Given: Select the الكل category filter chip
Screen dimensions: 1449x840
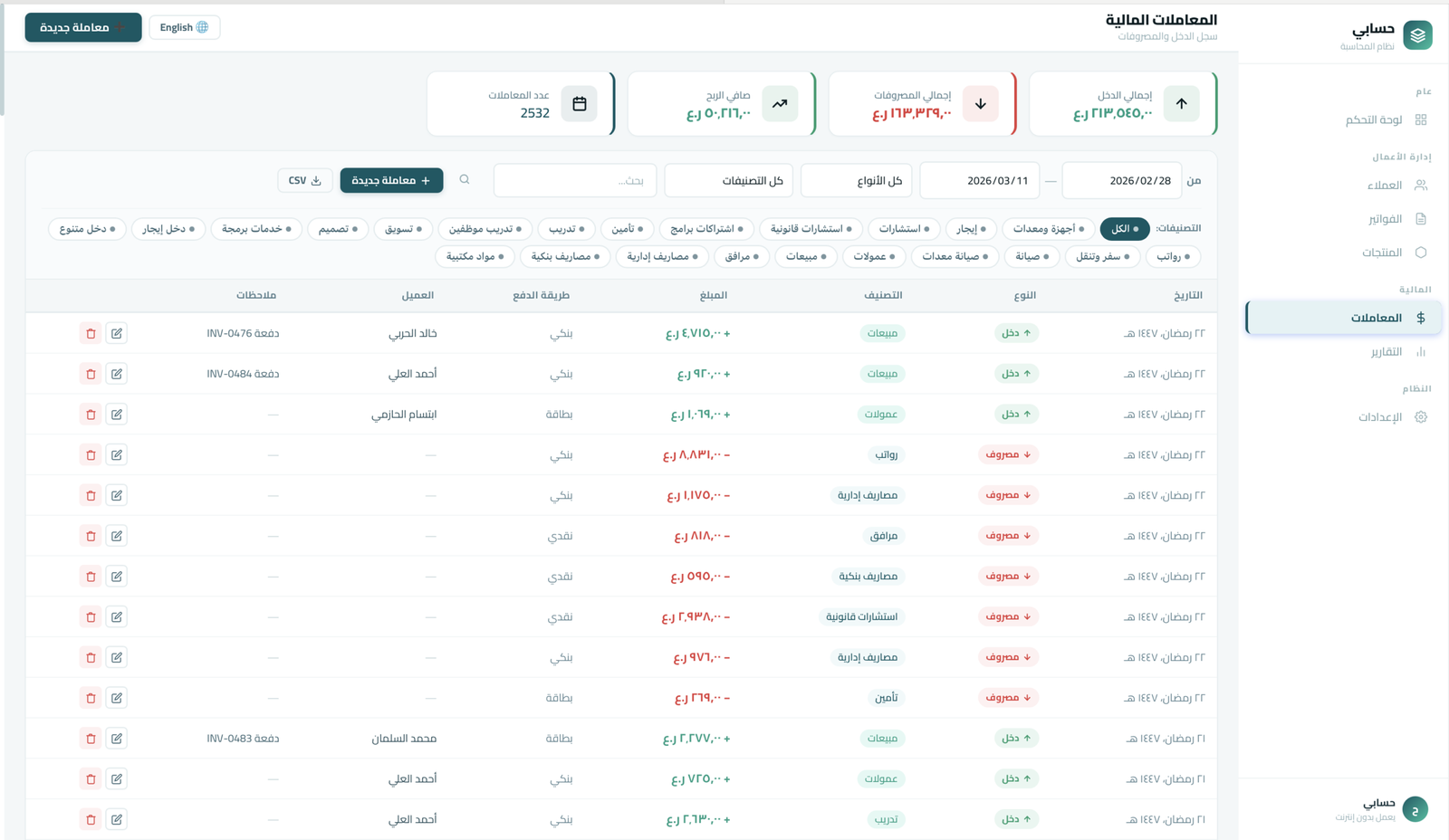Looking at the screenshot, I should tap(1125, 229).
